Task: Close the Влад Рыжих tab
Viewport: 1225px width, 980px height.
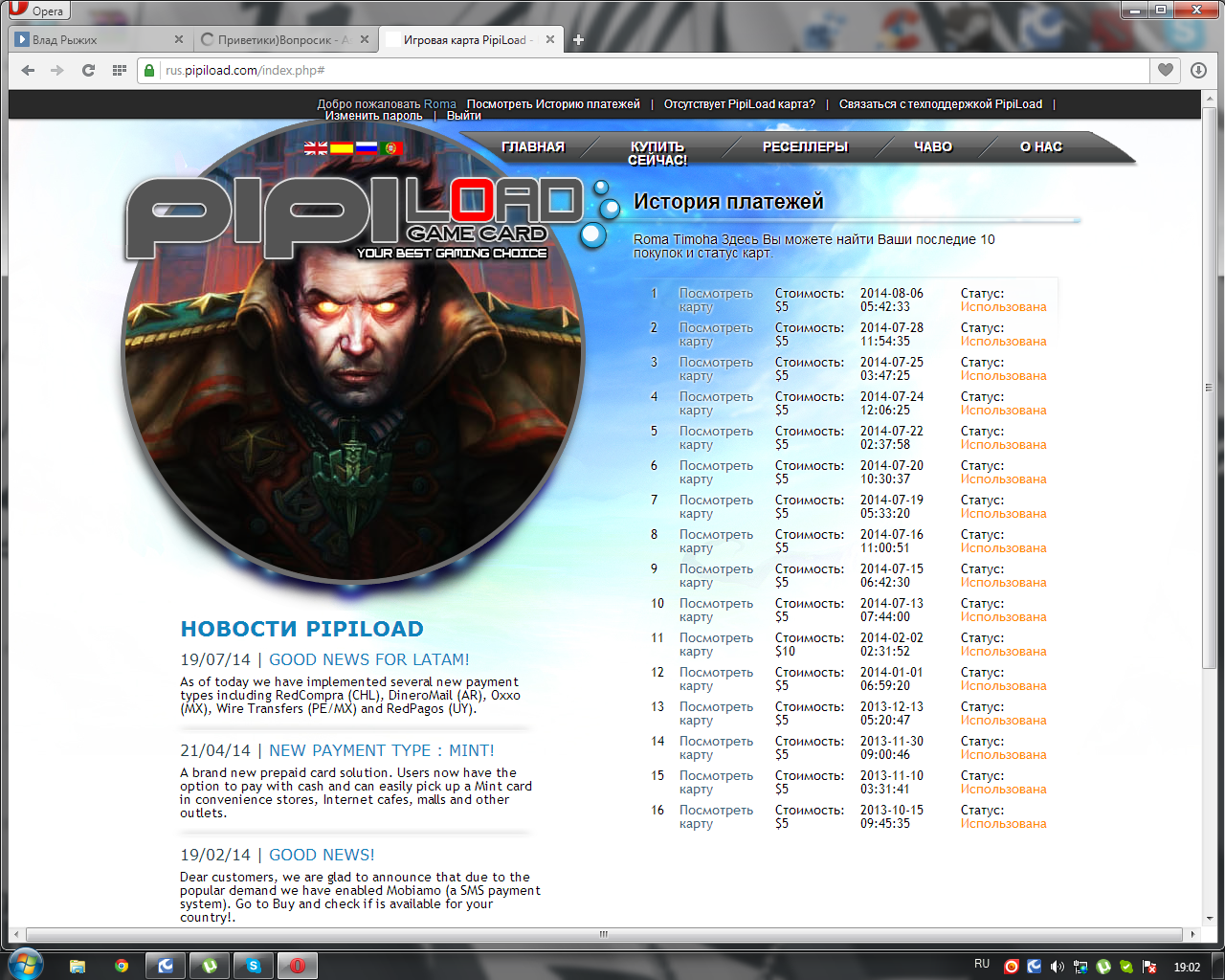Action: click(x=179, y=40)
